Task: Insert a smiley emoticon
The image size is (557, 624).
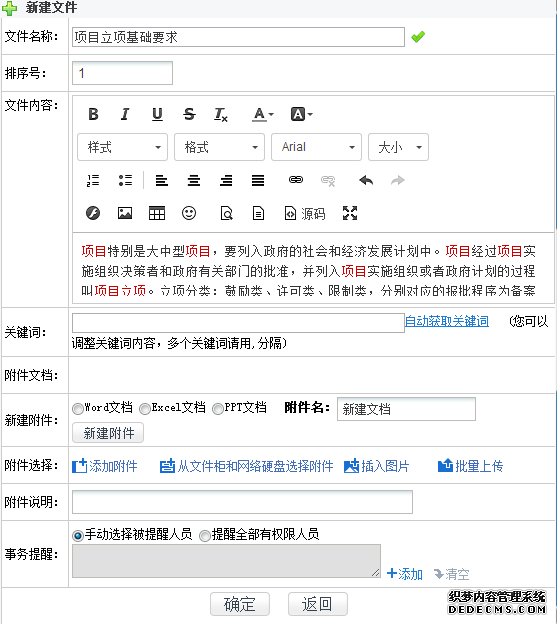Action: point(189,213)
